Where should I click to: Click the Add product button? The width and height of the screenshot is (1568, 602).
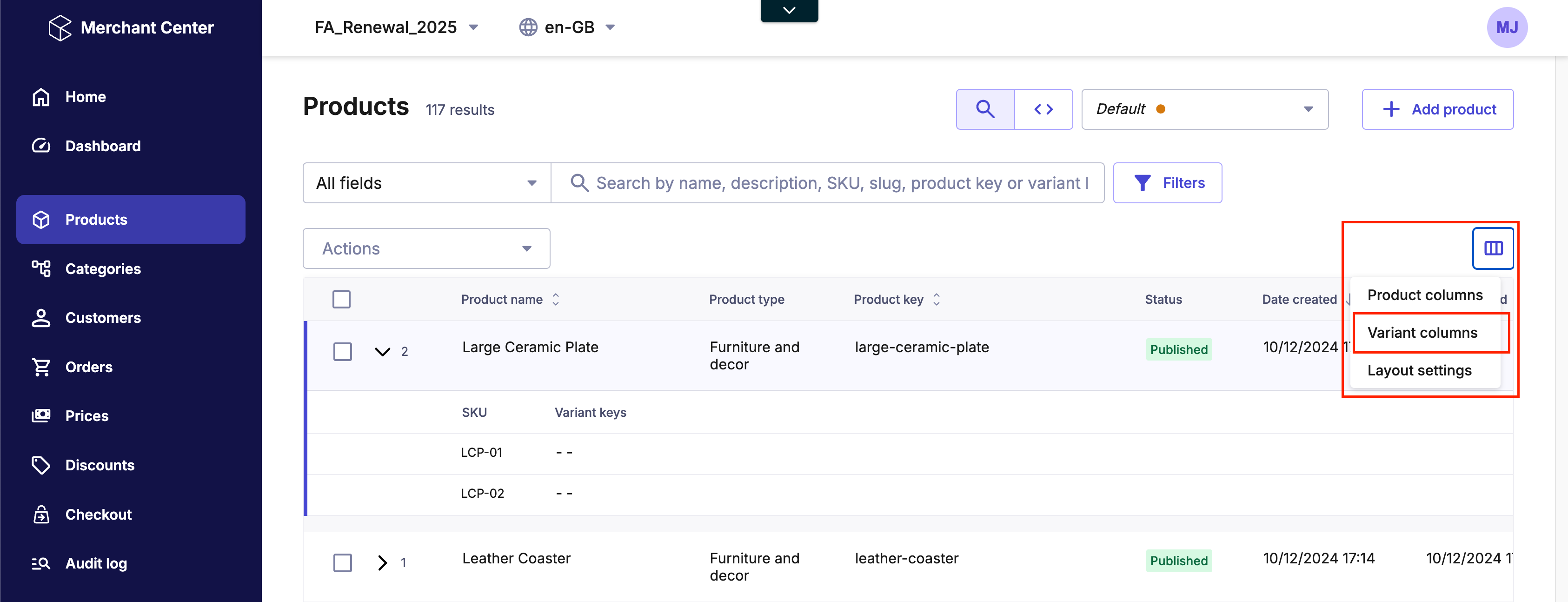point(1438,110)
